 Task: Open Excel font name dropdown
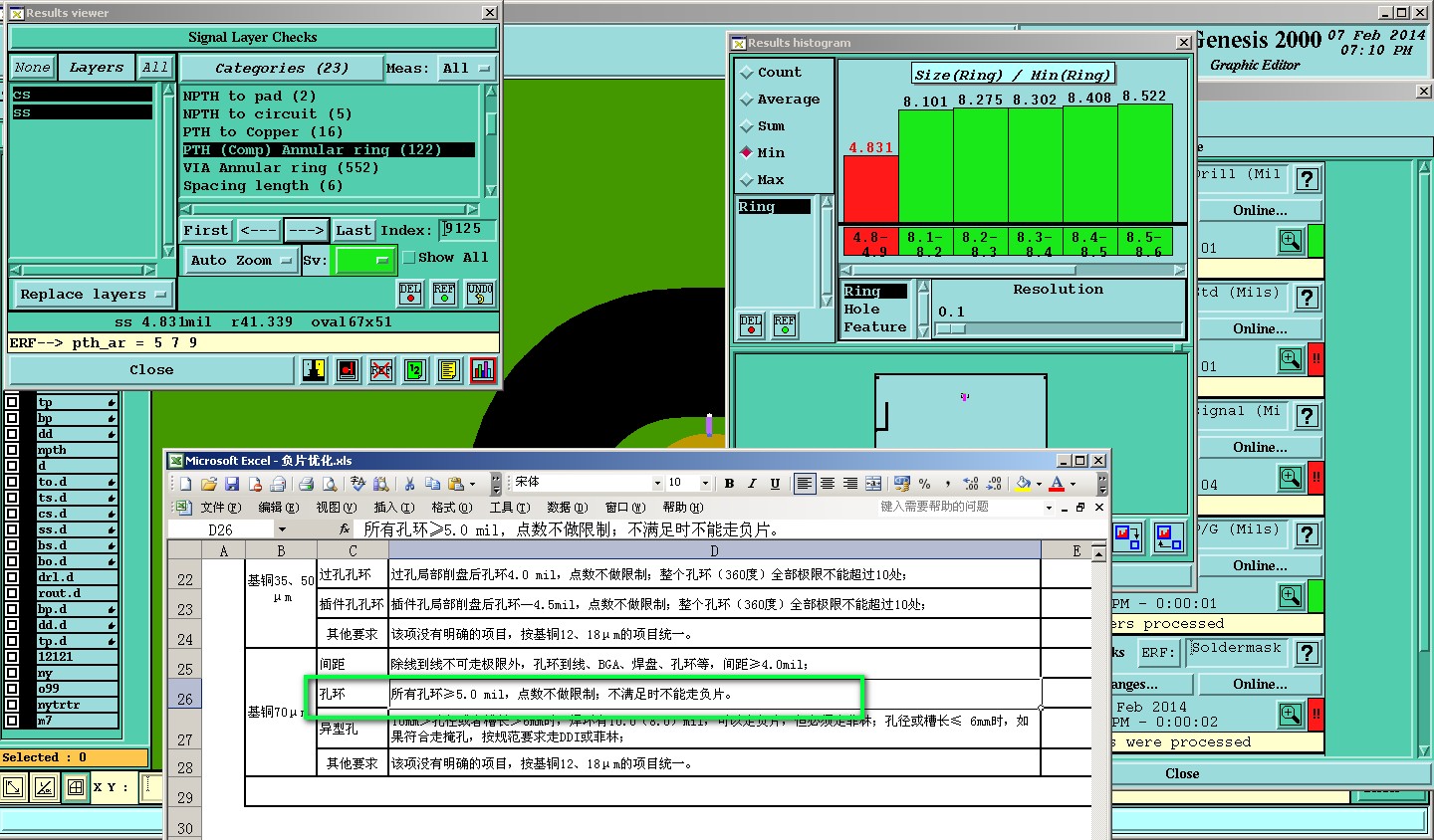pos(657,484)
